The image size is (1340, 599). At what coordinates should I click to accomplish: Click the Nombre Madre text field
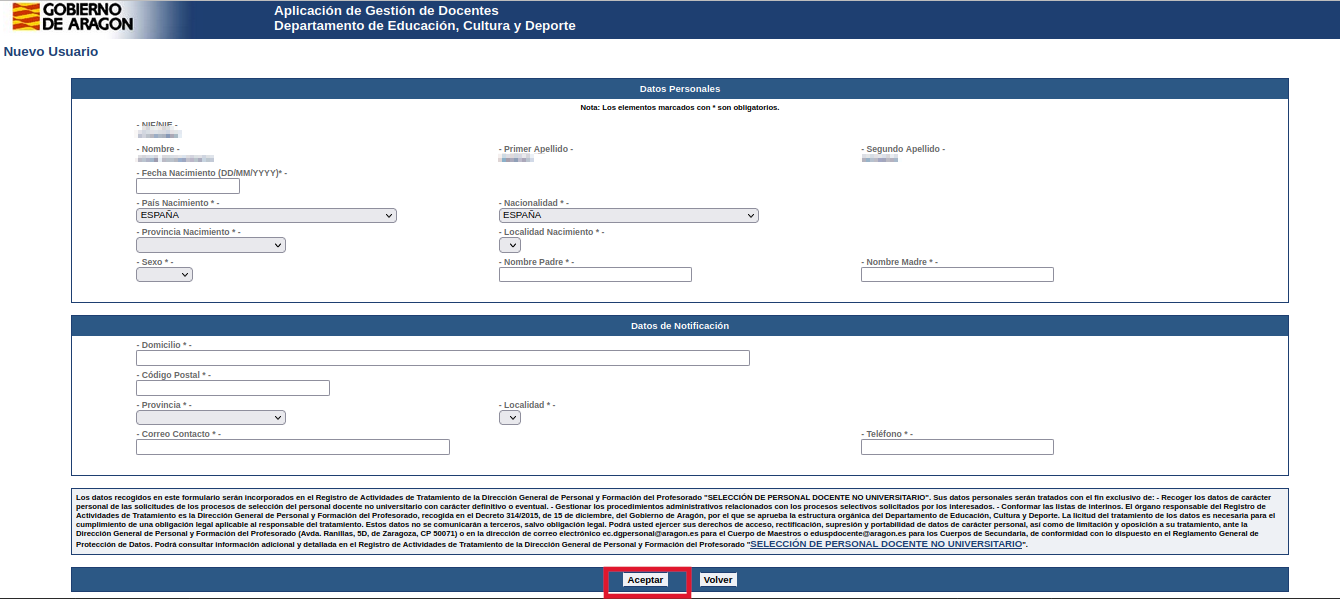[957, 275]
